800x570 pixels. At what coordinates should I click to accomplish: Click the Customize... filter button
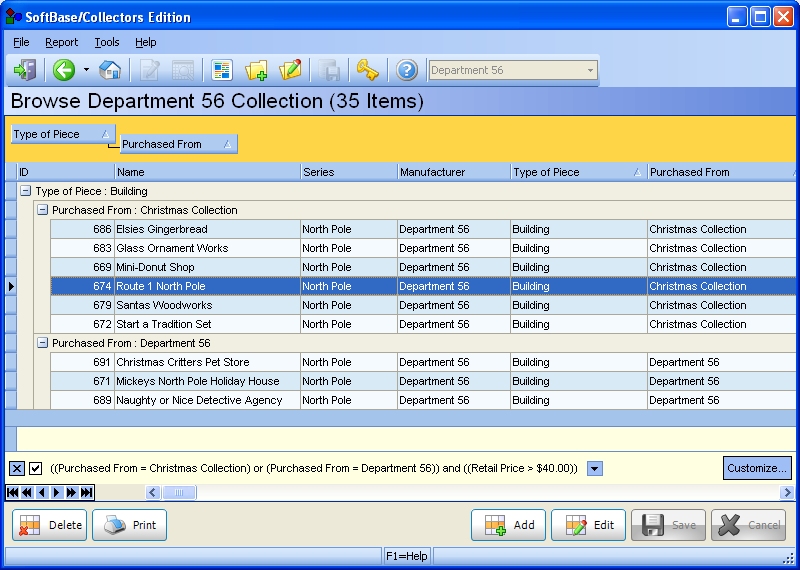757,468
